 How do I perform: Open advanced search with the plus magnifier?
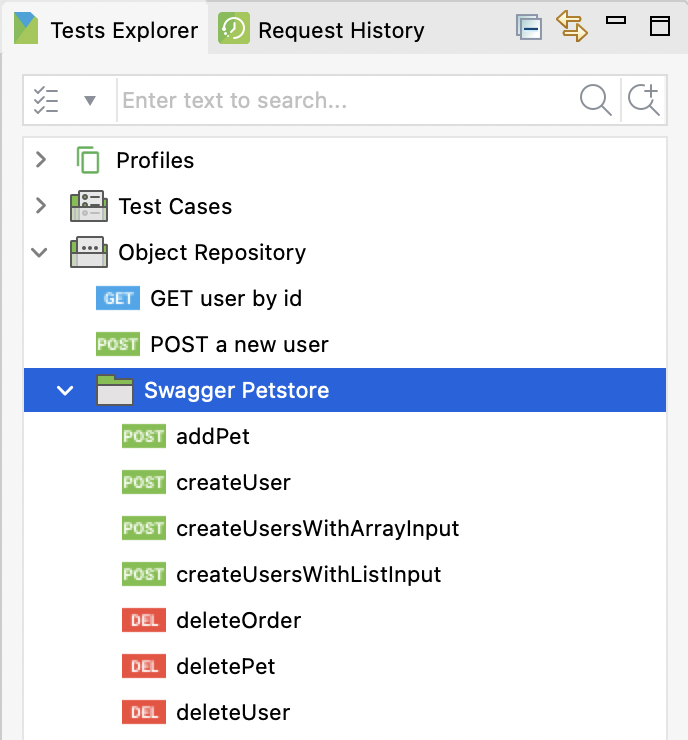(643, 100)
